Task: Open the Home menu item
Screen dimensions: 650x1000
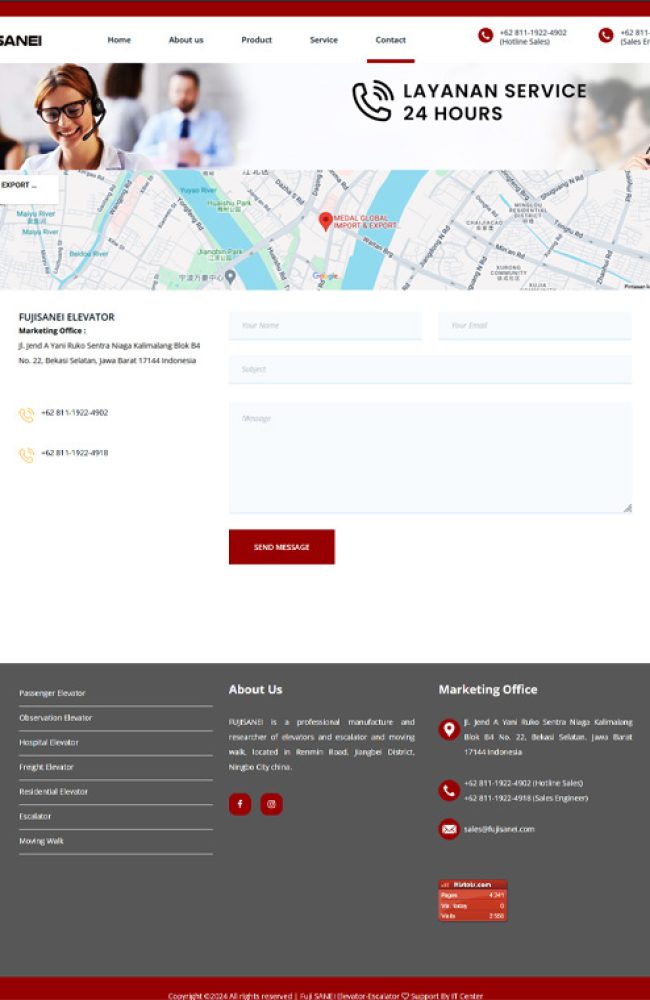Action: [x=119, y=40]
